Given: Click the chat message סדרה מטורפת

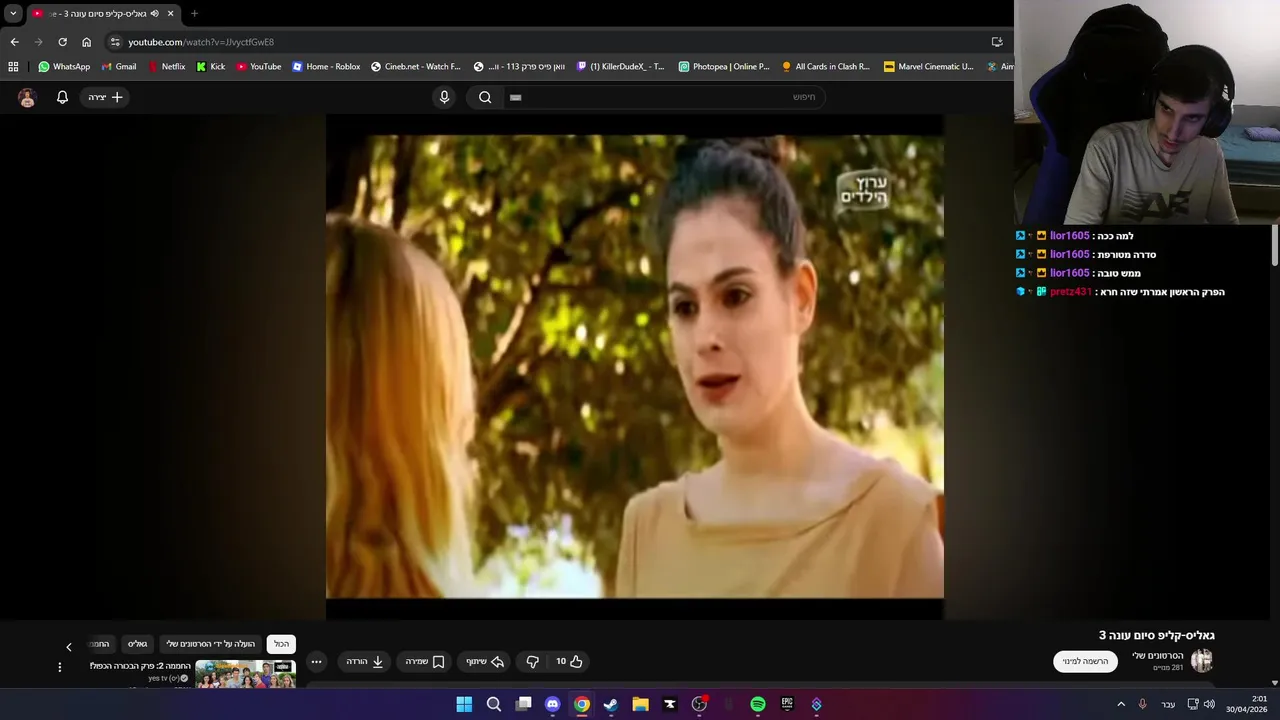Looking at the screenshot, I should point(1126,255).
